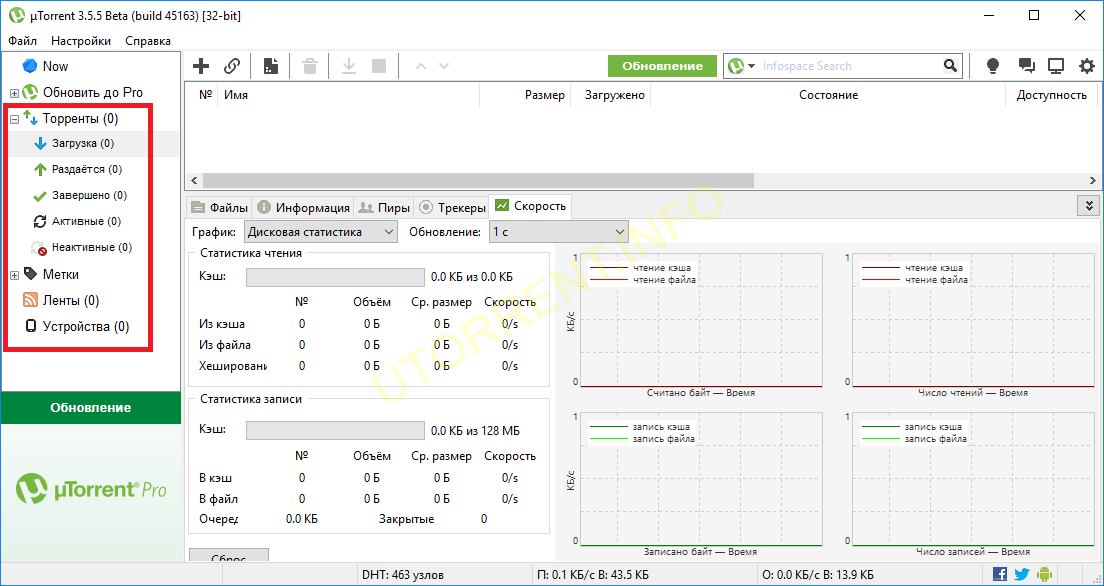Sort by the Состояние column header
The width and height of the screenshot is (1104, 586).
[828, 95]
